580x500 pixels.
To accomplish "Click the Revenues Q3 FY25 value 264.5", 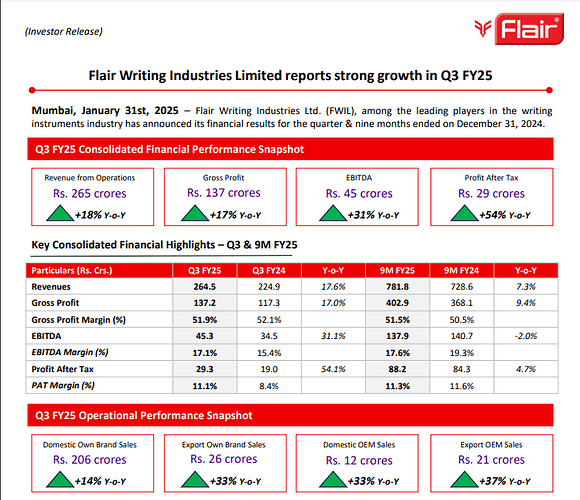I will (x=205, y=287).
